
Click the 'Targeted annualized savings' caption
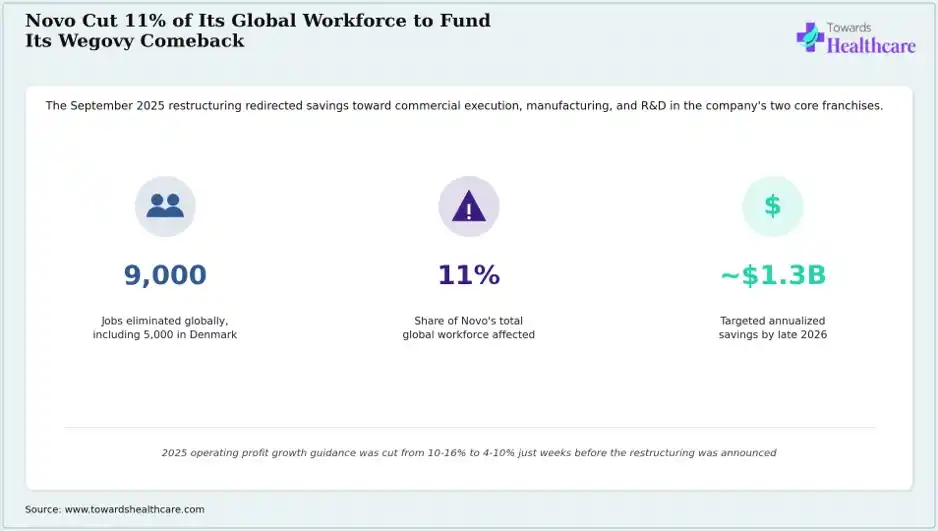pos(773,328)
